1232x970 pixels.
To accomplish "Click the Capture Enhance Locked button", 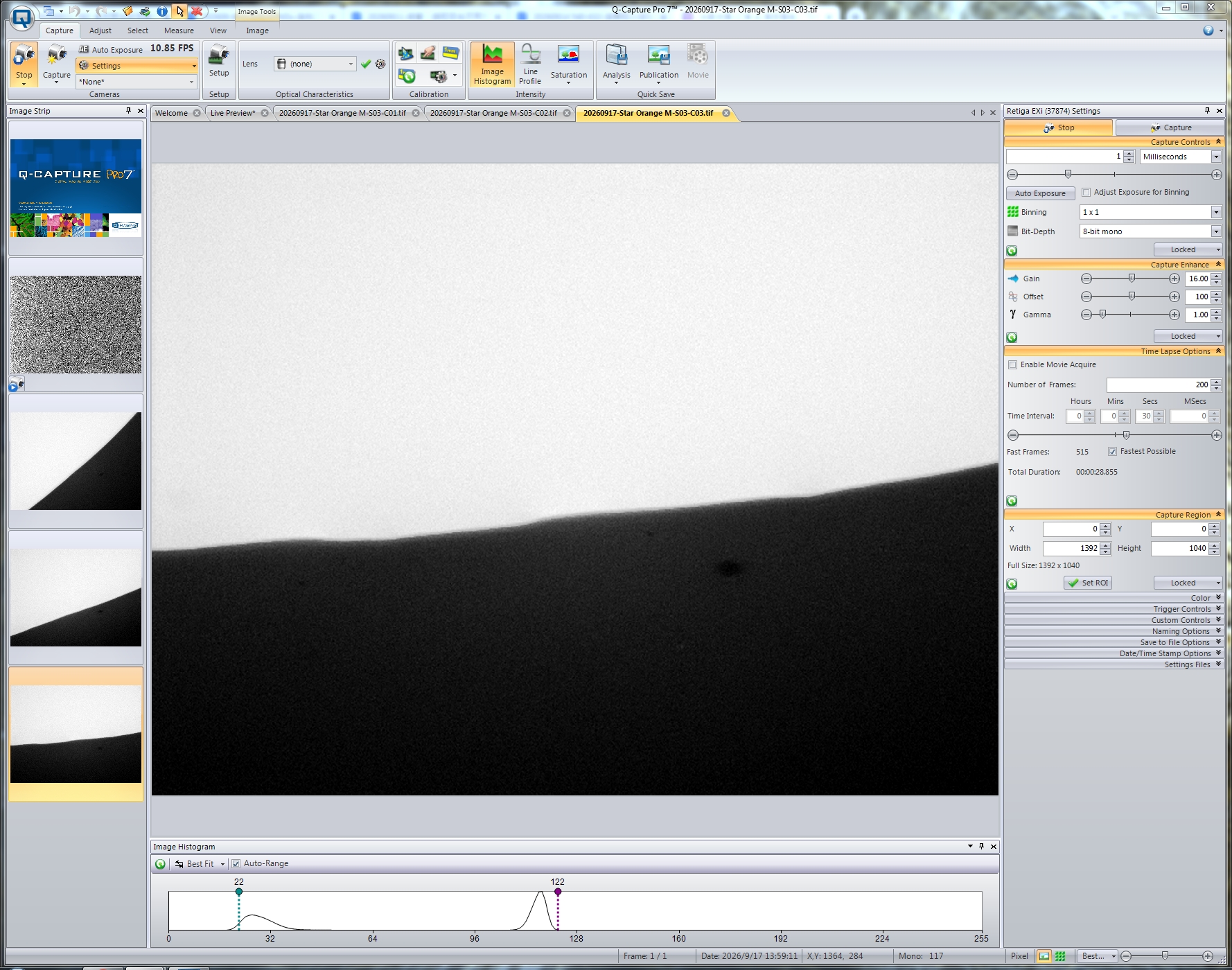I will 1188,336.
